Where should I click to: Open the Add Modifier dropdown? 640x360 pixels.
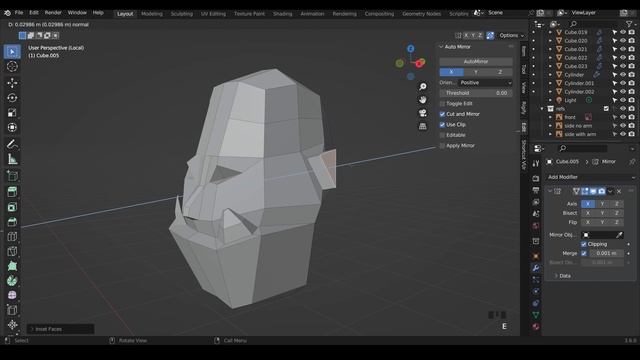[x=591, y=177]
